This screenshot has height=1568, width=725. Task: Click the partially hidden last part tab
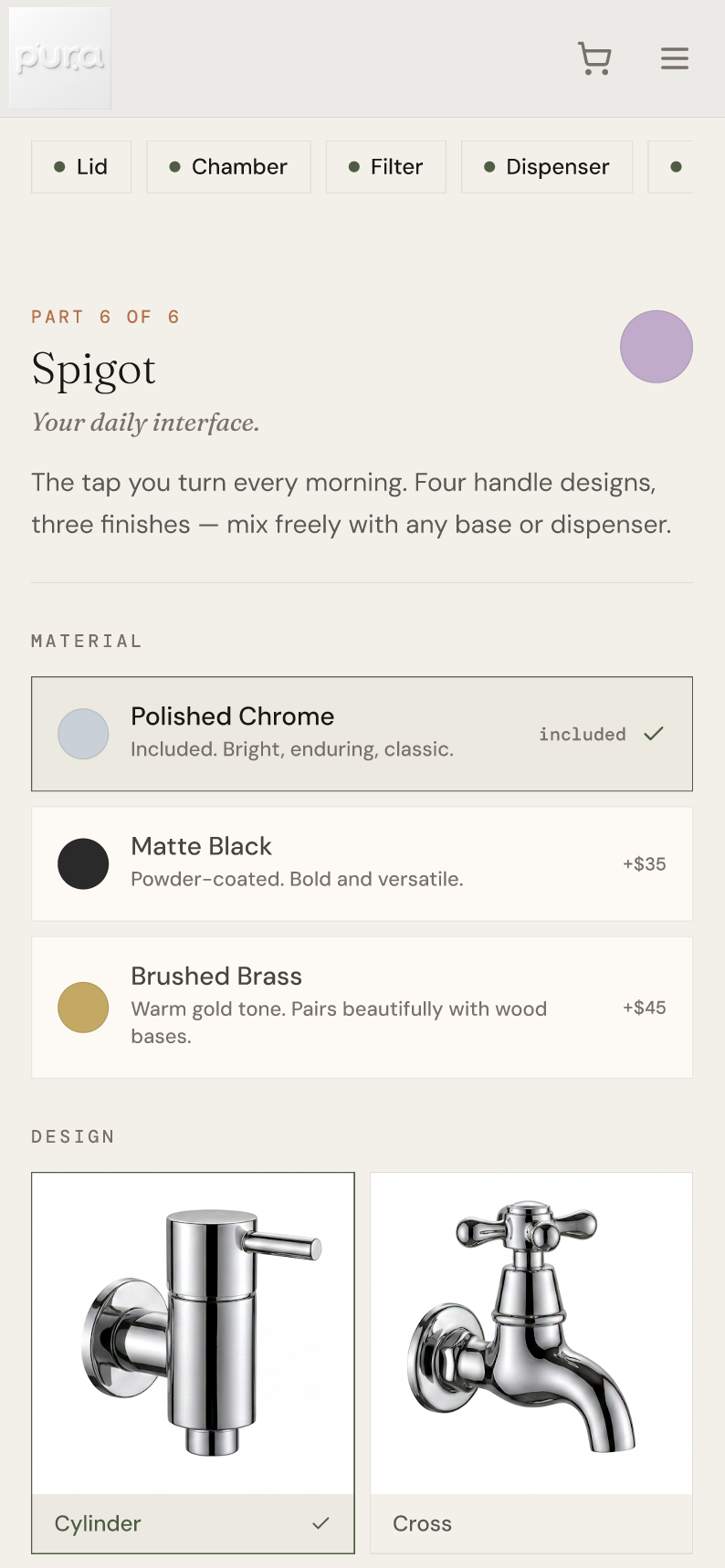click(671, 167)
